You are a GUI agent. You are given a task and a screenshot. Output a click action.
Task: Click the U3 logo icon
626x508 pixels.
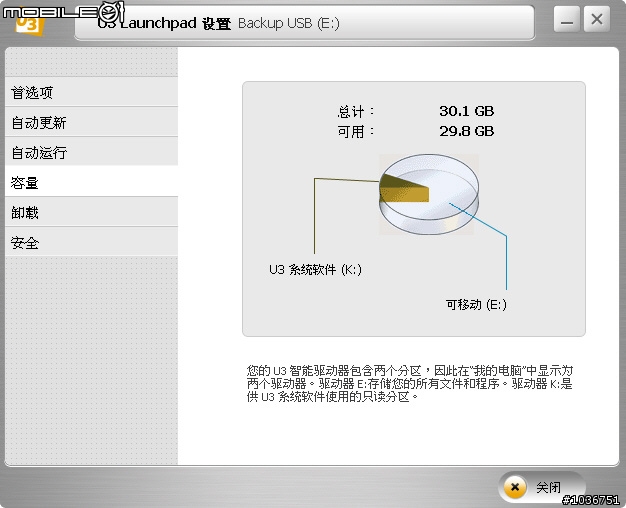click(x=29, y=26)
